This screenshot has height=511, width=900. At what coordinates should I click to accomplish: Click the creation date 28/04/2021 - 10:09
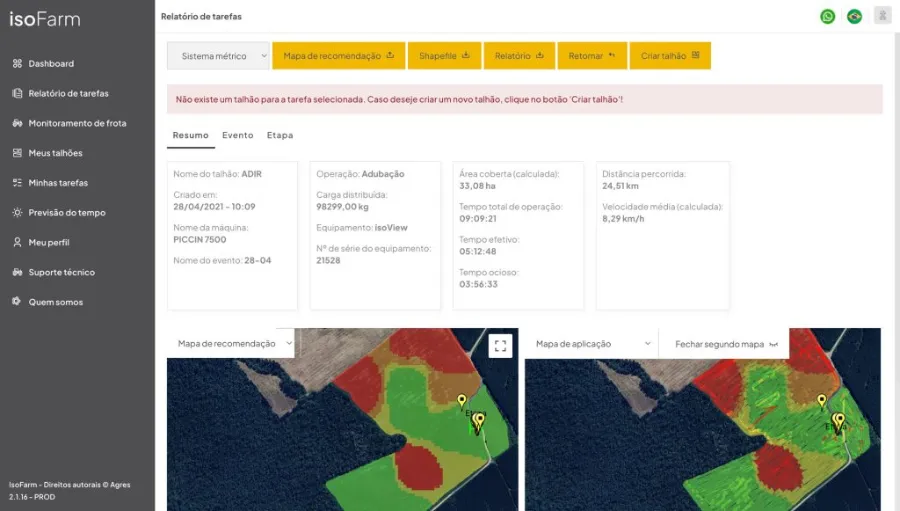click(214, 207)
